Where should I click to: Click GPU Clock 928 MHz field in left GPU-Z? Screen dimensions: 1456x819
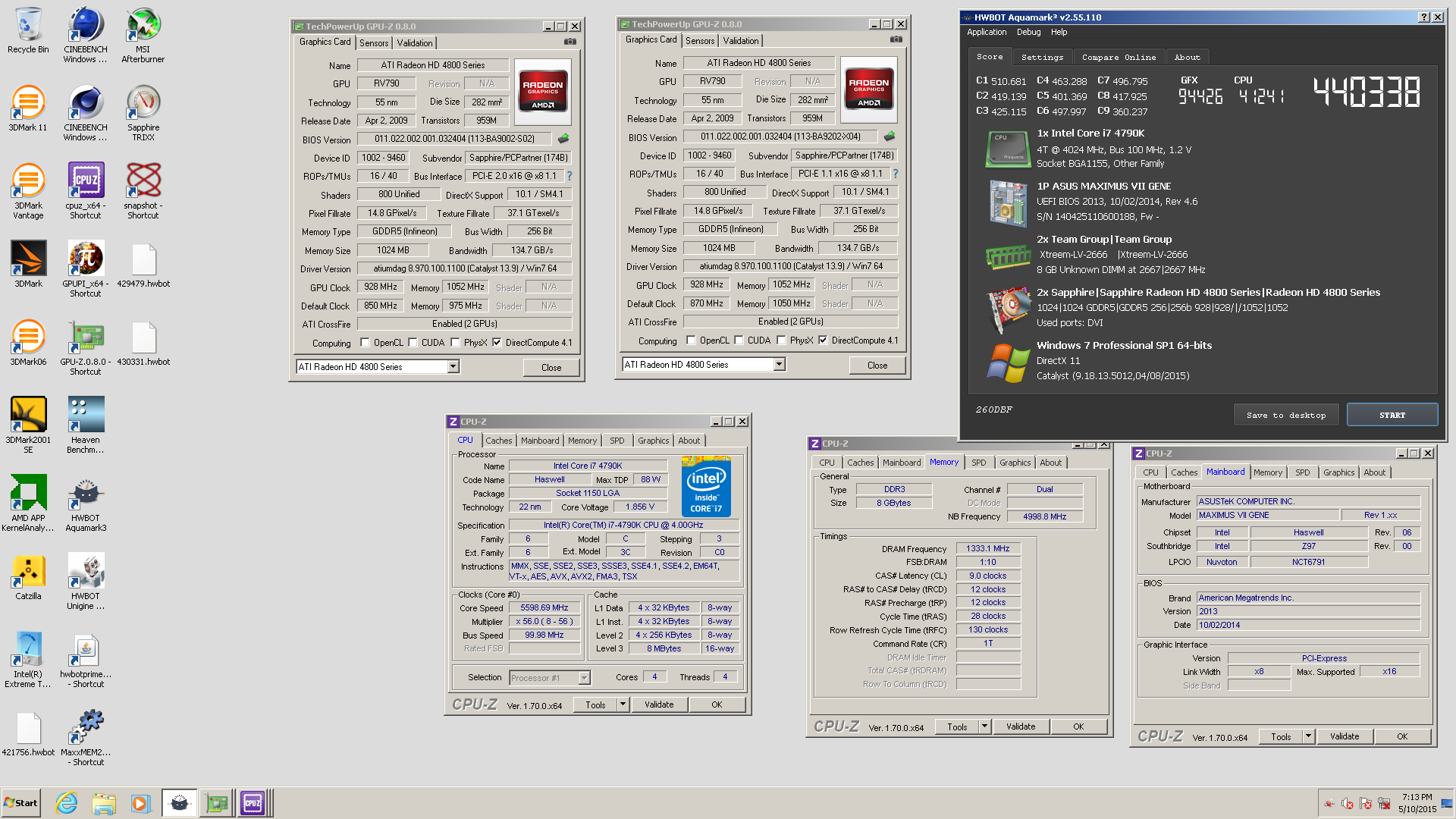pos(381,287)
